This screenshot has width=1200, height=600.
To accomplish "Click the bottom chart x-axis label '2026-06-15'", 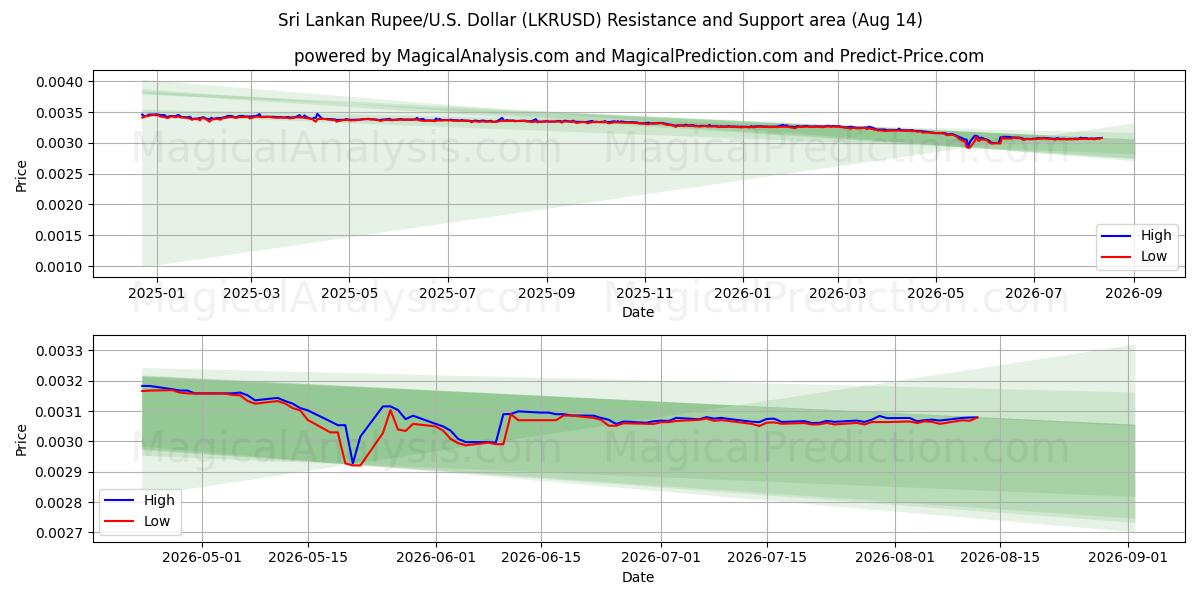I will click(541, 560).
